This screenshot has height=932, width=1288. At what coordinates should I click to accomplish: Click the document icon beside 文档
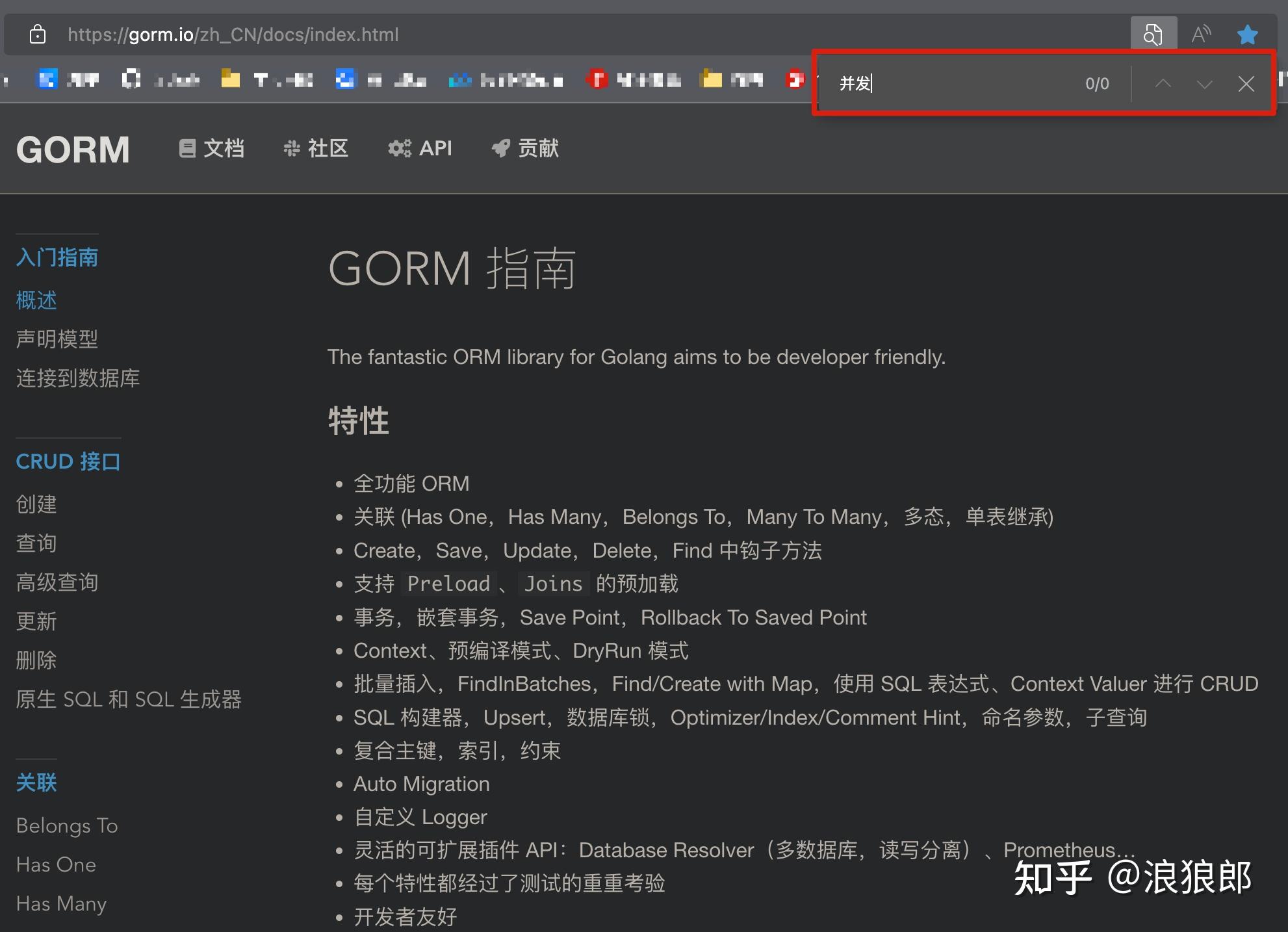point(188,148)
